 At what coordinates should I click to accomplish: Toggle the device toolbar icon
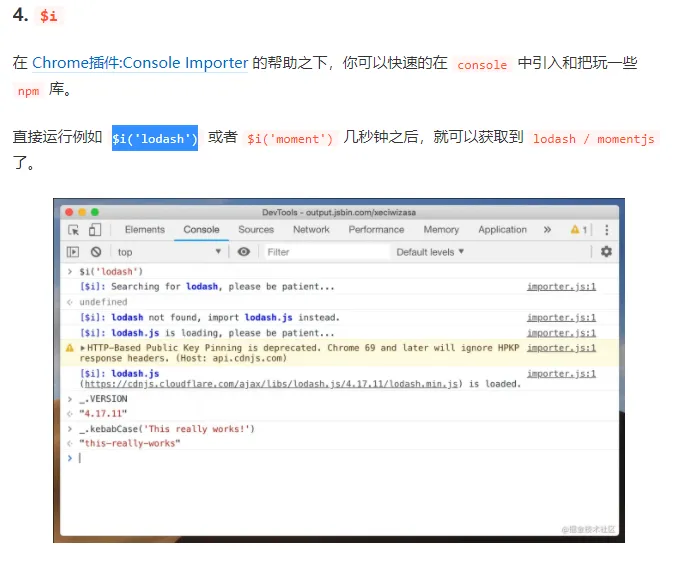[95, 230]
